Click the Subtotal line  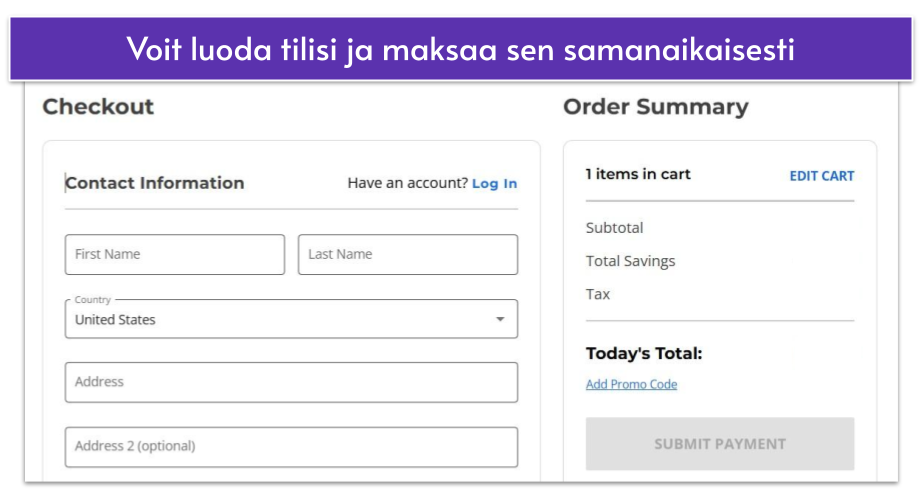(615, 228)
